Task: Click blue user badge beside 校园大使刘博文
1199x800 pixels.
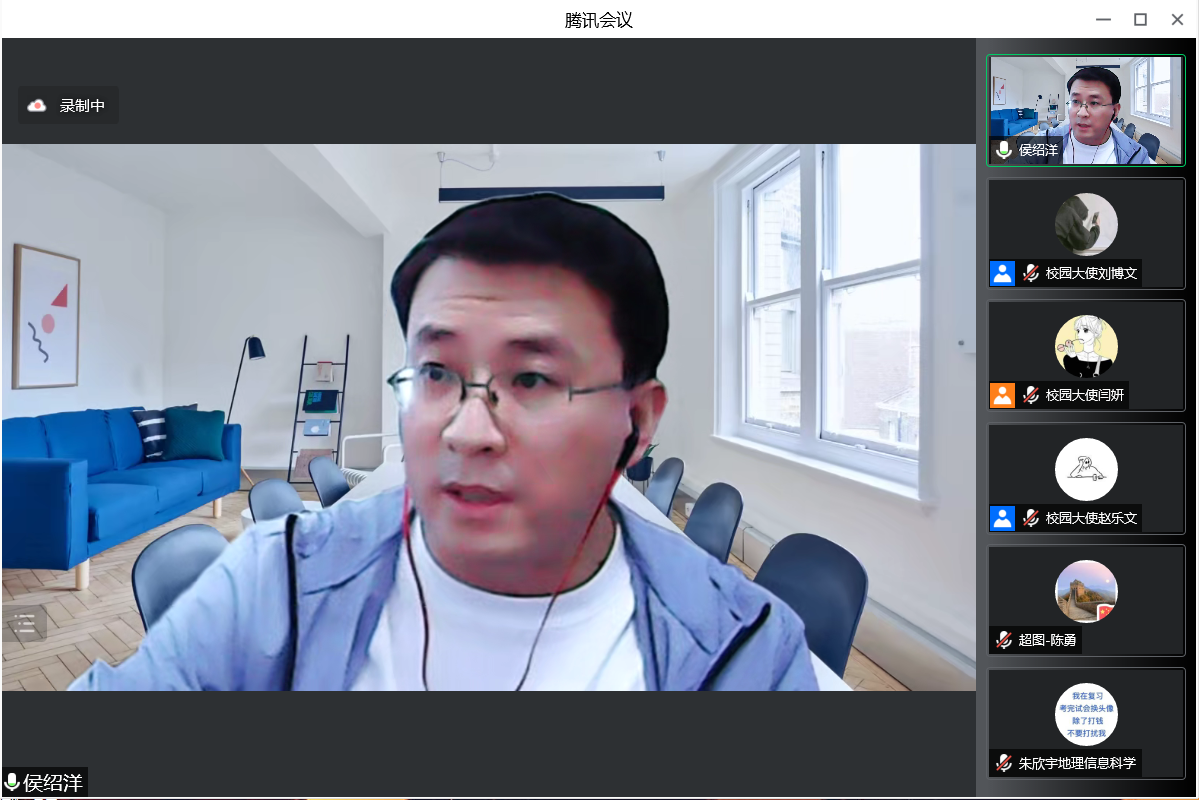Action: [1002, 273]
